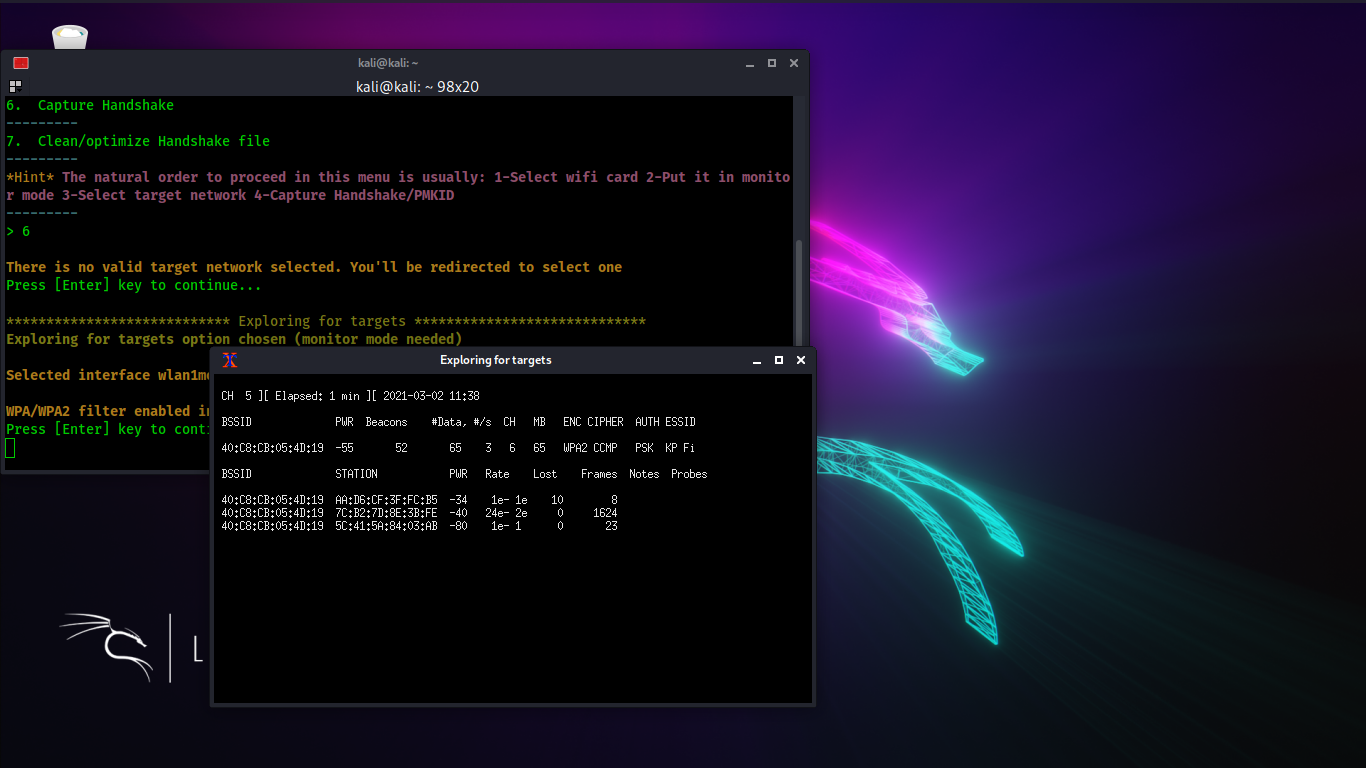Click the '> 6' prompt input line

[18, 231]
